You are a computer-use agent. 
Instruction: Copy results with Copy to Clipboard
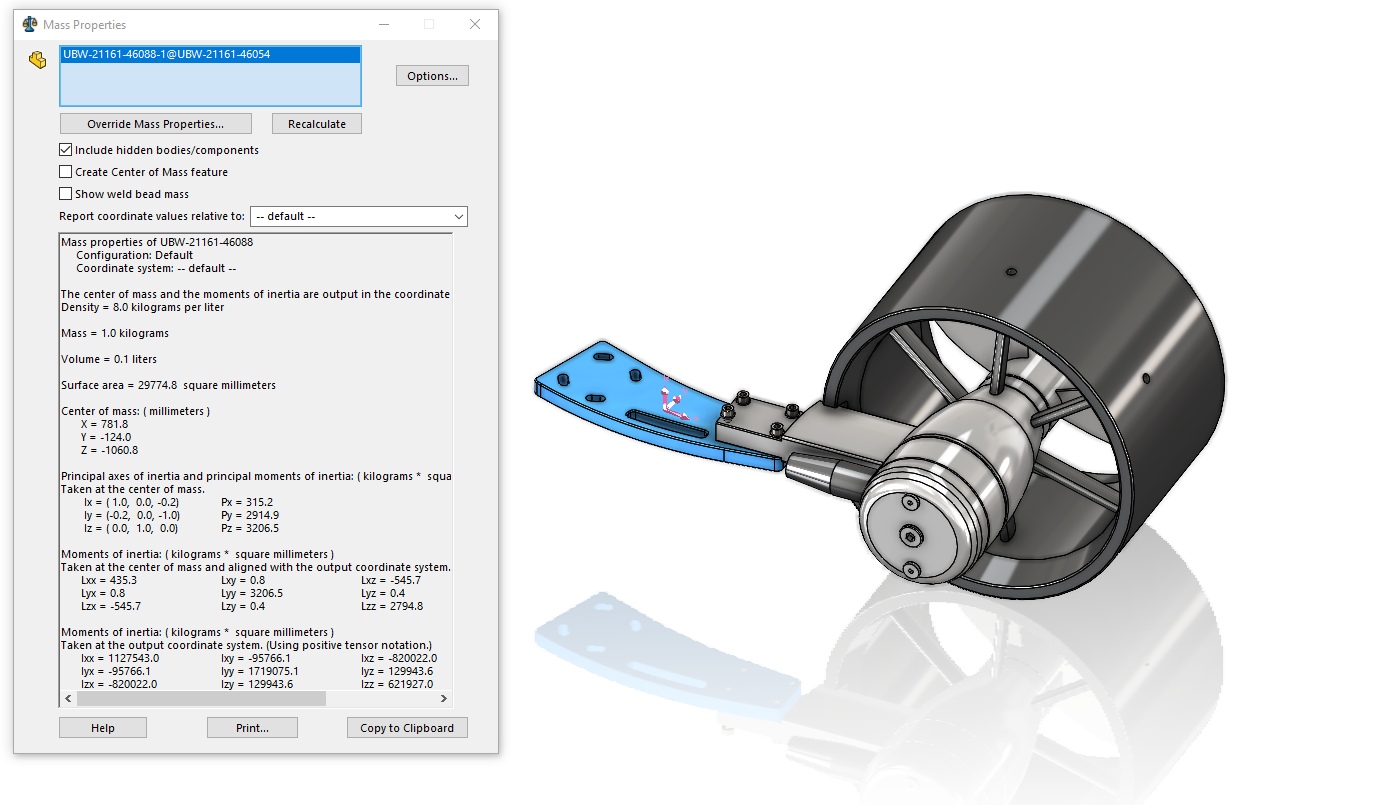point(407,728)
